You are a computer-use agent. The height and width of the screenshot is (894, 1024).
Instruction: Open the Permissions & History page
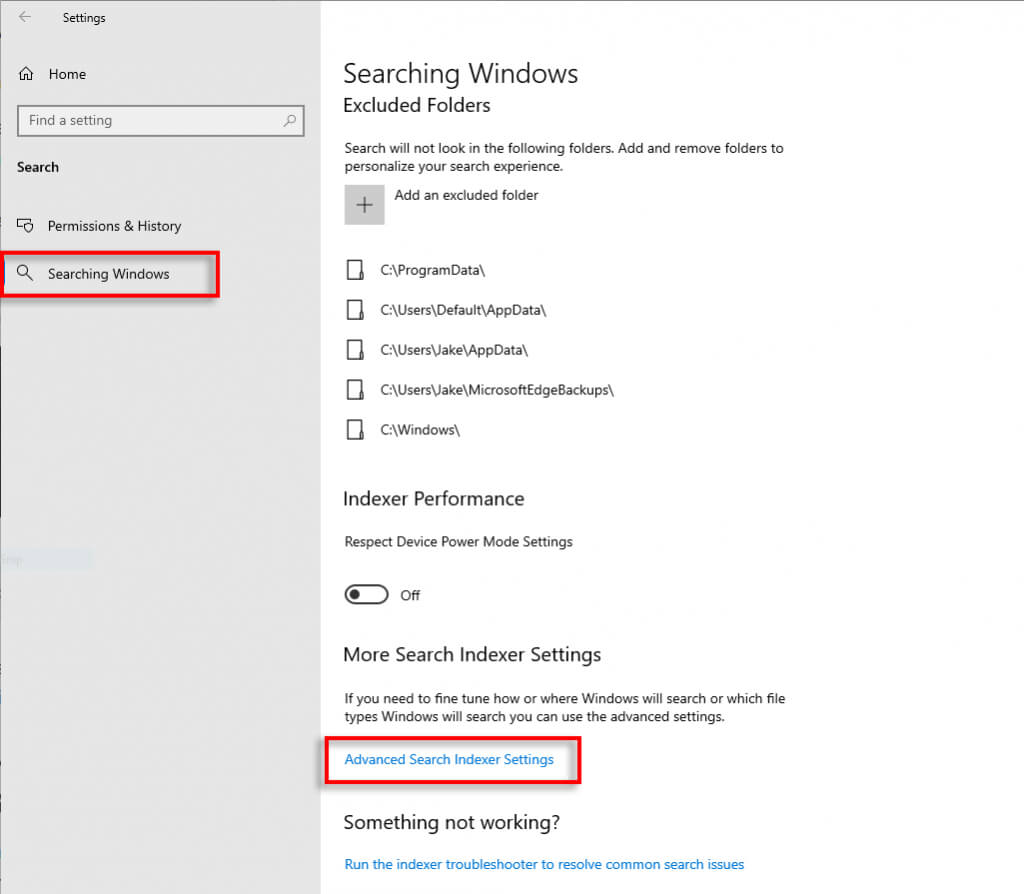click(x=114, y=226)
